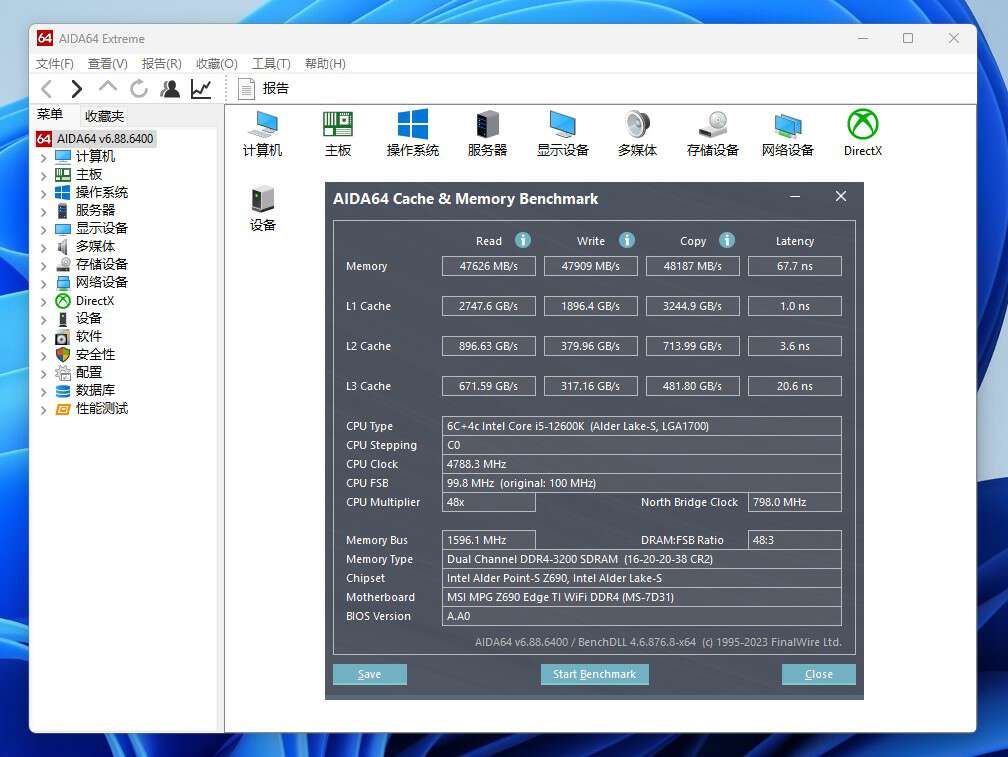Select 安全性 in the tree
The width and height of the screenshot is (1008, 757).
[95, 355]
